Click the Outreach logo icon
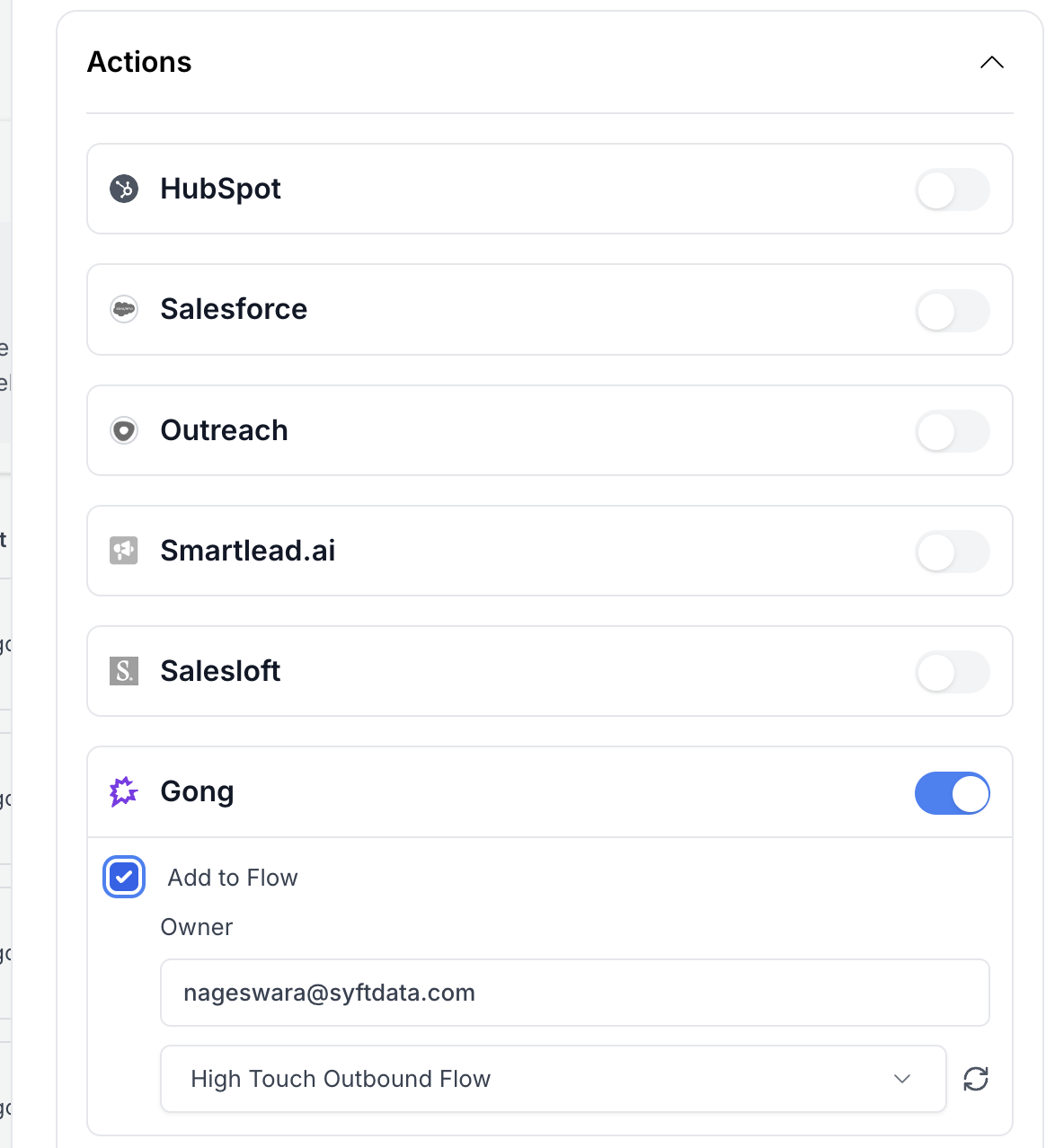1055x1148 pixels. click(x=124, y=430)
